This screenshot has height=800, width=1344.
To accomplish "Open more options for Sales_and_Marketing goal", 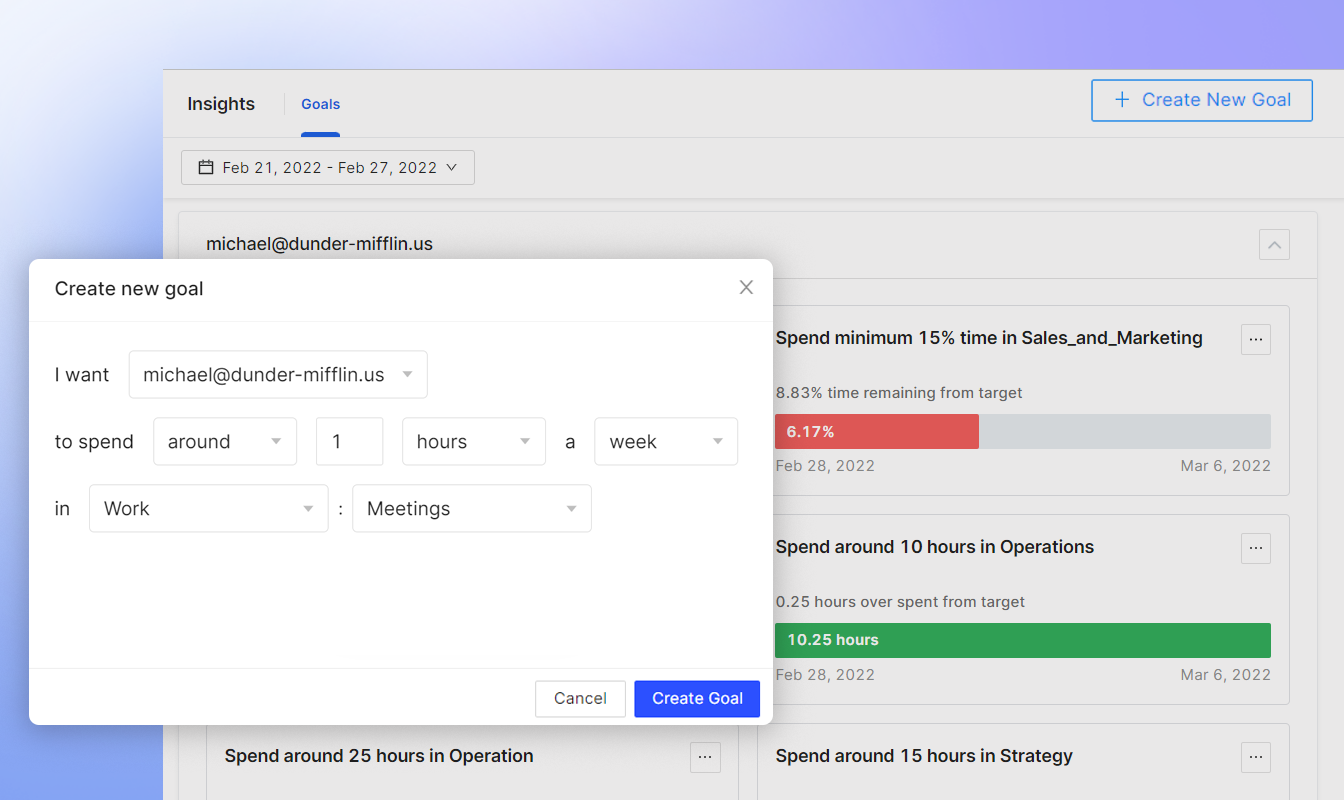I will click(1256, 339).
